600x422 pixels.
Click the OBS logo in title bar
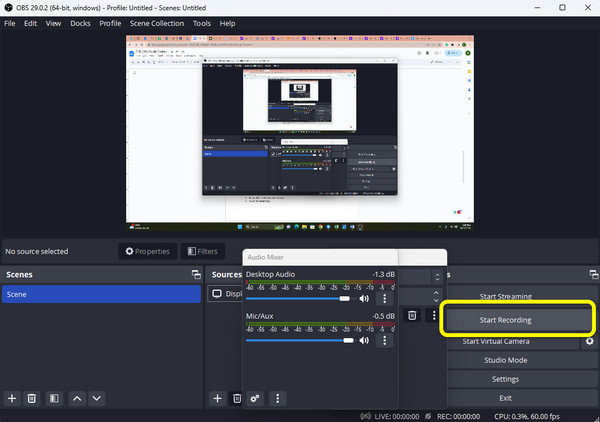pos(8,8)
